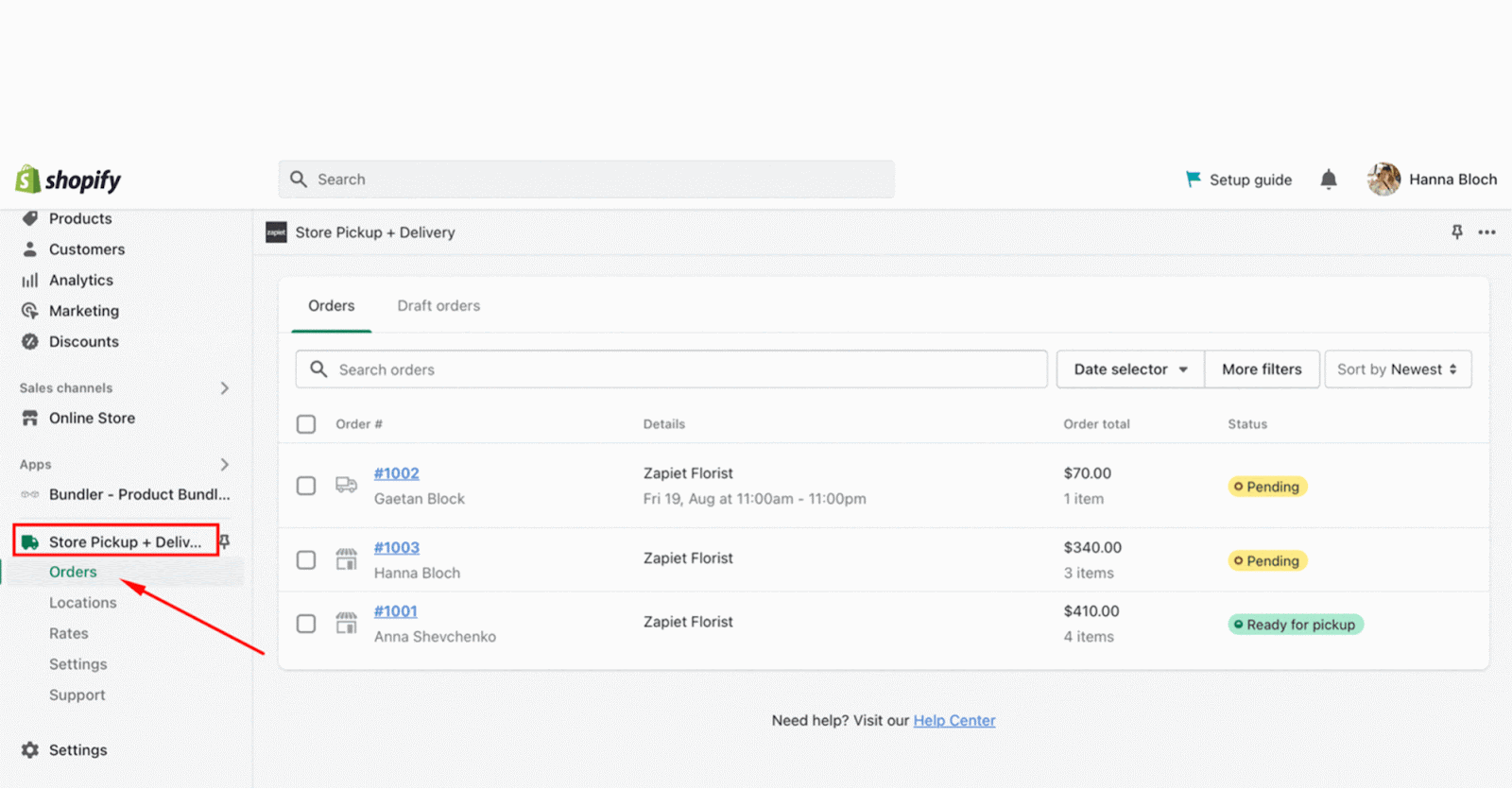Viewport: 1512px width, 789px height.
Task: Switch to the Orders tab
Action: (332, 305)
